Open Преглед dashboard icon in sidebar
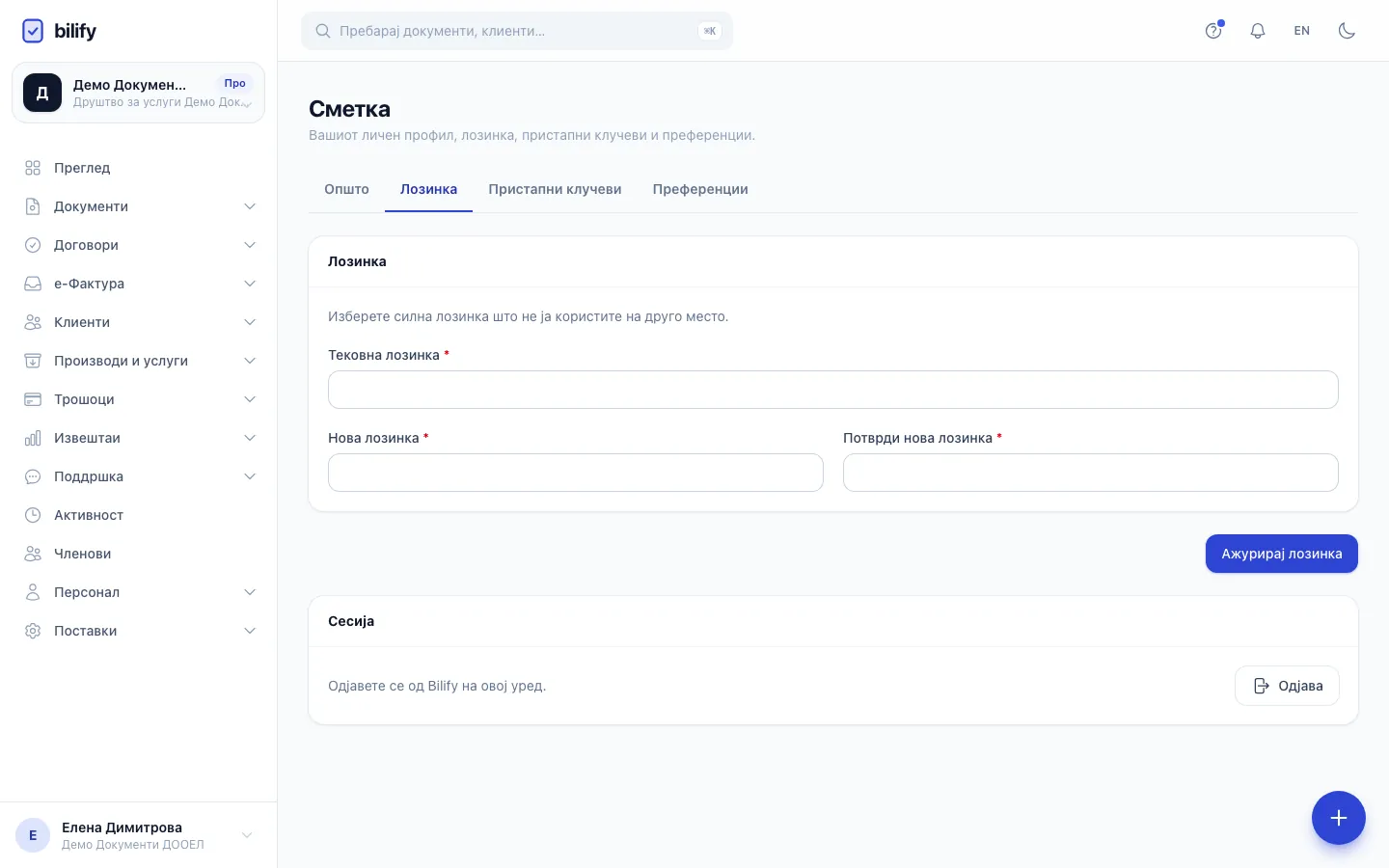The image size is (1389, 868). pos(33,168)
